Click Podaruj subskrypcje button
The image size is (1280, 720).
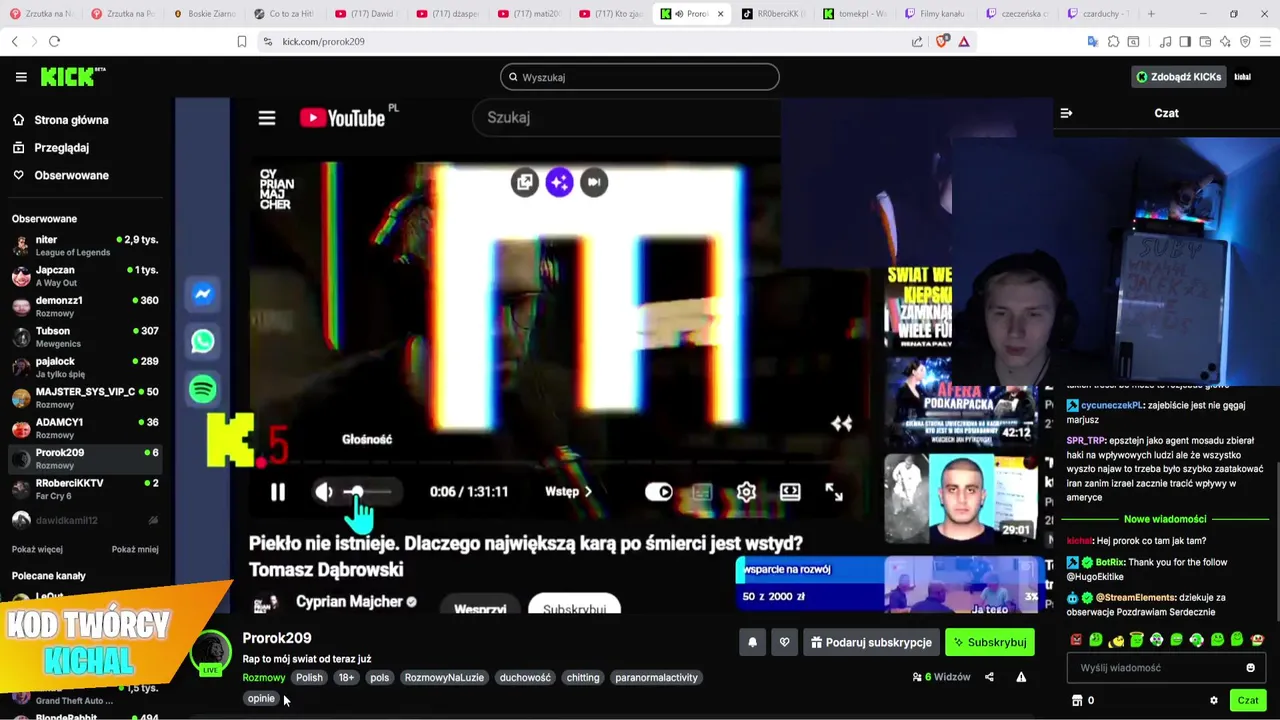871,642
